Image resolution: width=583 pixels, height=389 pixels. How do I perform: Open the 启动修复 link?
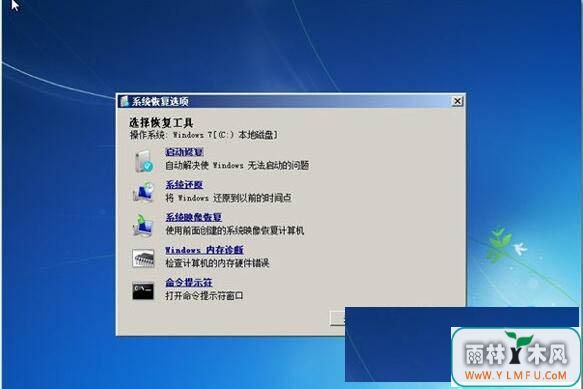(184, 152)
